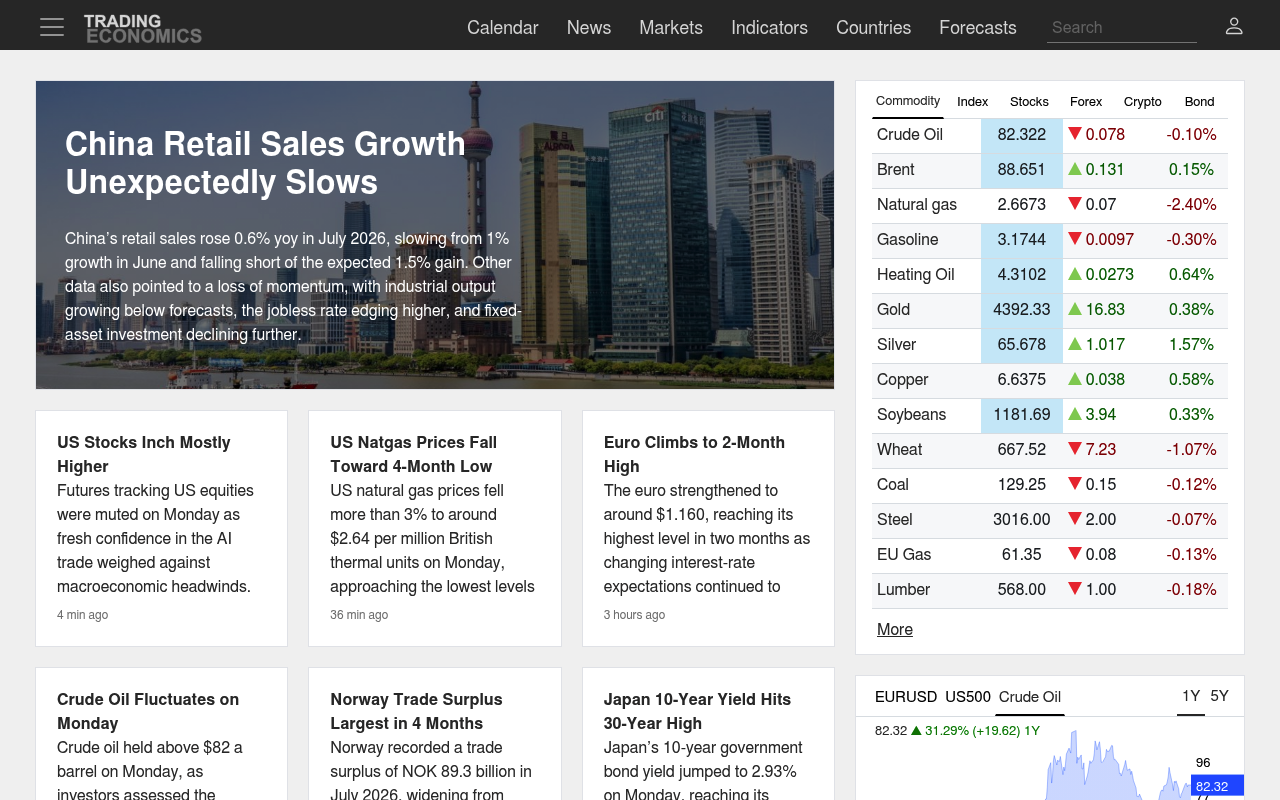Set the chart range to 1Y
This screenshot has width=1280, height=800.
[x=1191, y=696]
